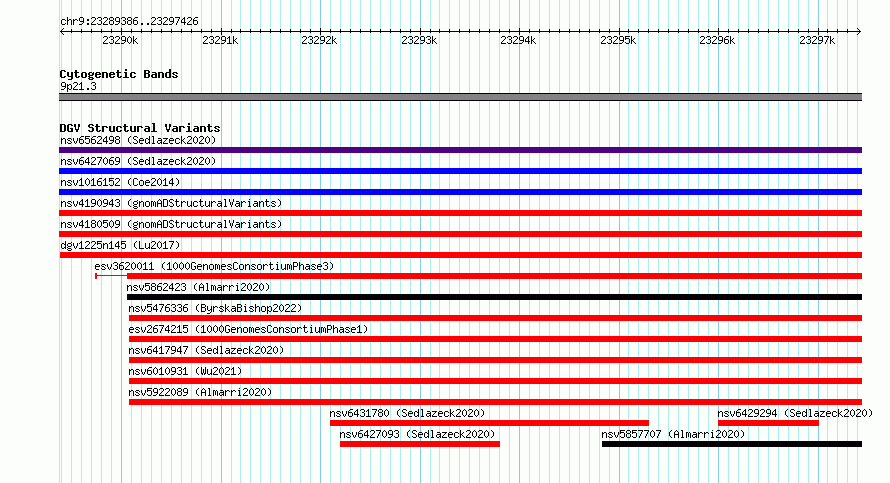890x483 pixels.
Task: Click the 9p21.3 band label
Action: [78, 86]
